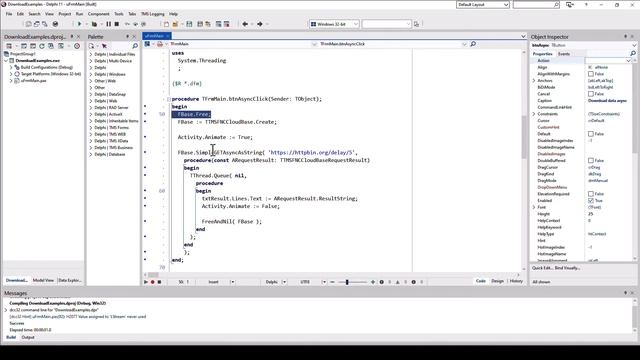Switch to the Output messages tab

28,337
